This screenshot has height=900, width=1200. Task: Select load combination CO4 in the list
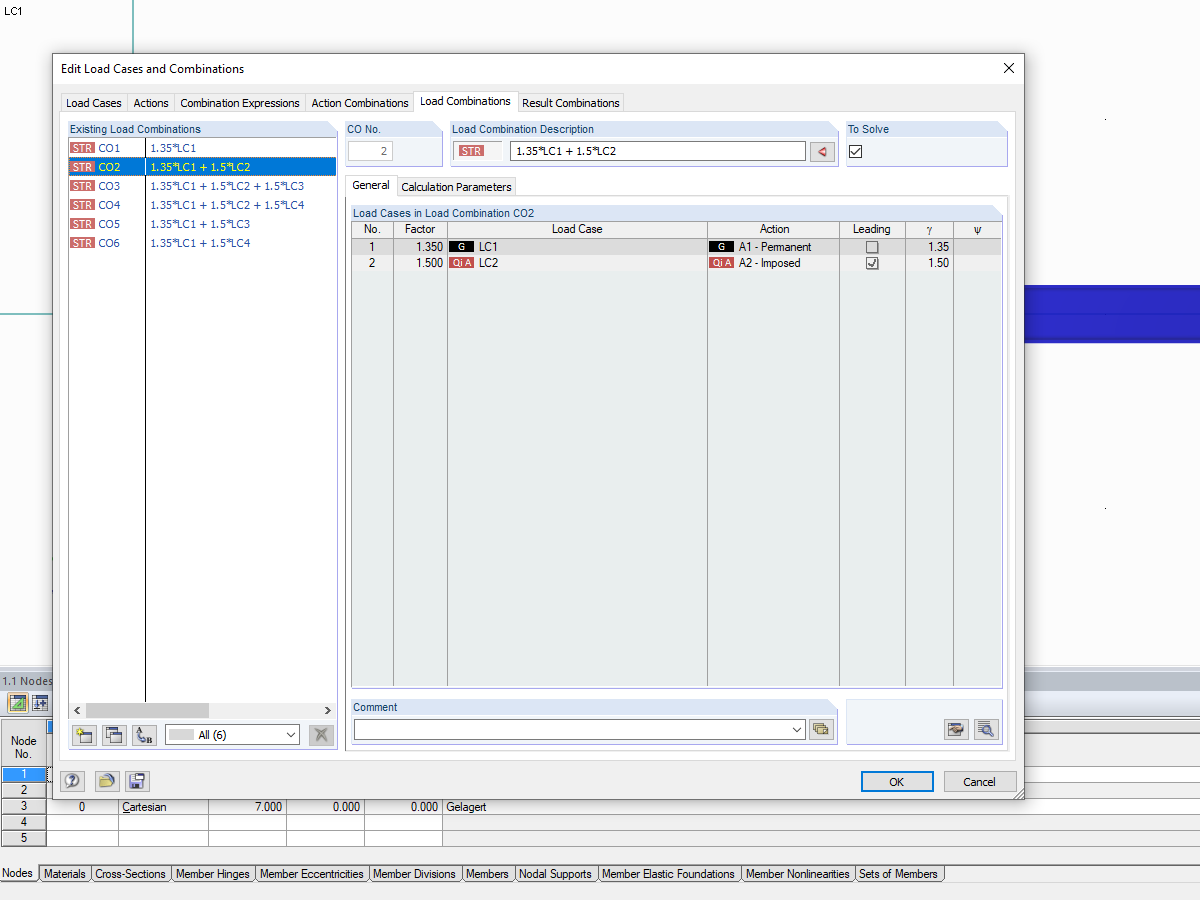[108, 204]
